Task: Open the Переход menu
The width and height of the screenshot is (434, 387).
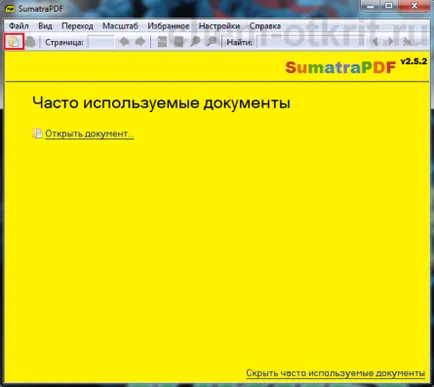Action: [77, 26]
